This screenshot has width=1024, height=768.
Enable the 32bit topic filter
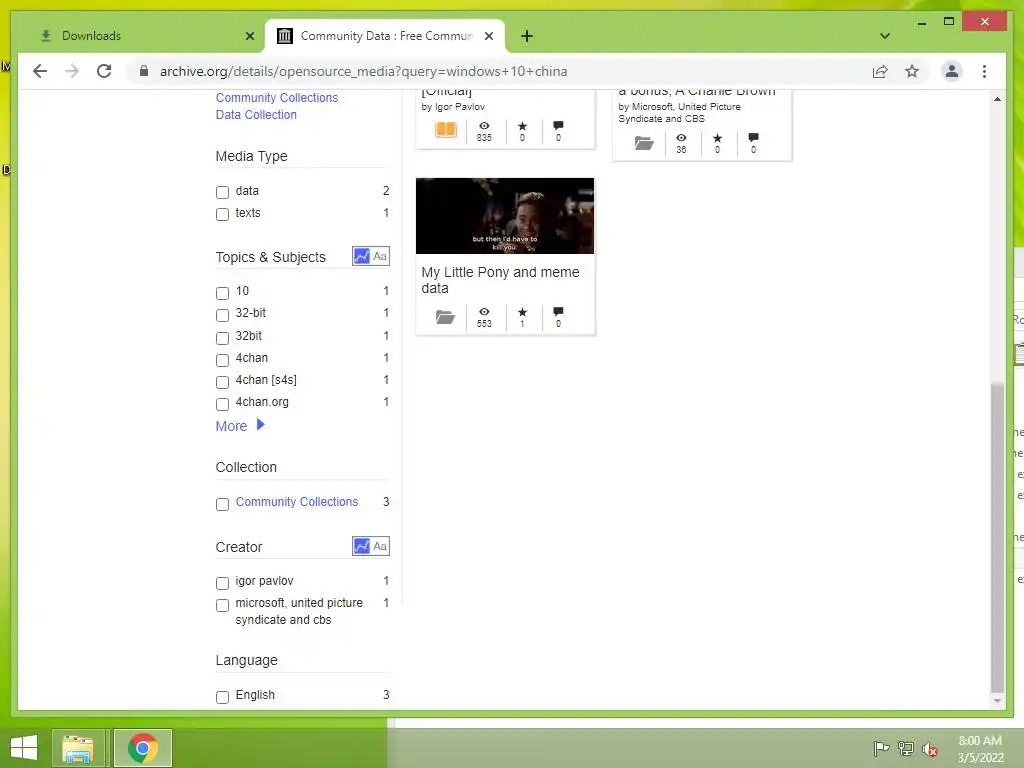pyautogui.click(x=222, y=338)
